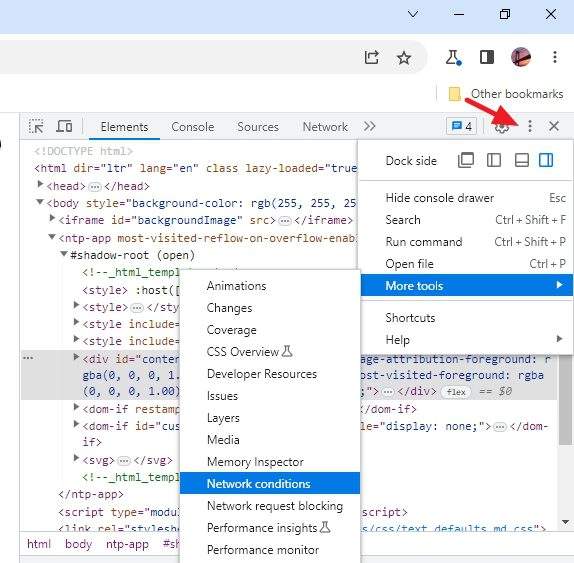
Task: Open Performance monitor tool
Action: pyautogui.click(x=270, y=550)
